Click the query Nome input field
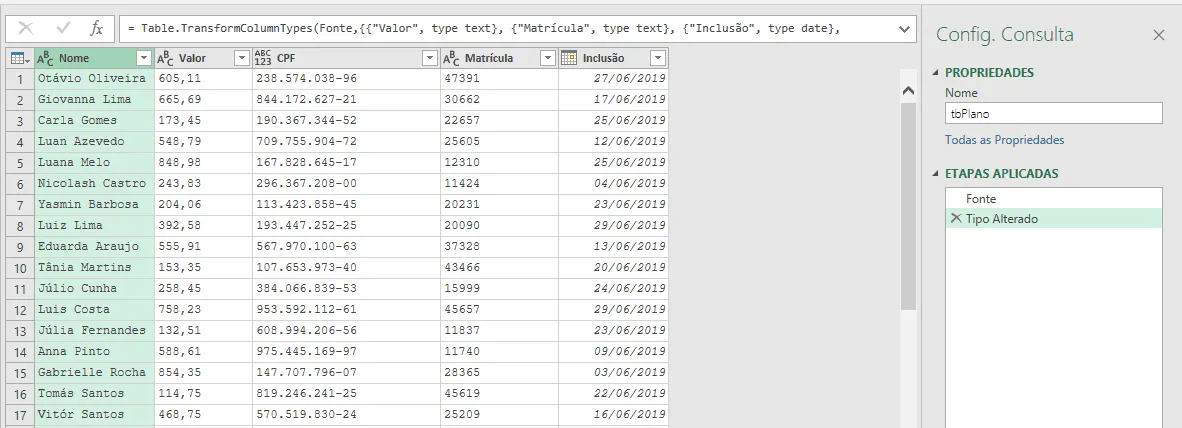 tap(1054, 114)
